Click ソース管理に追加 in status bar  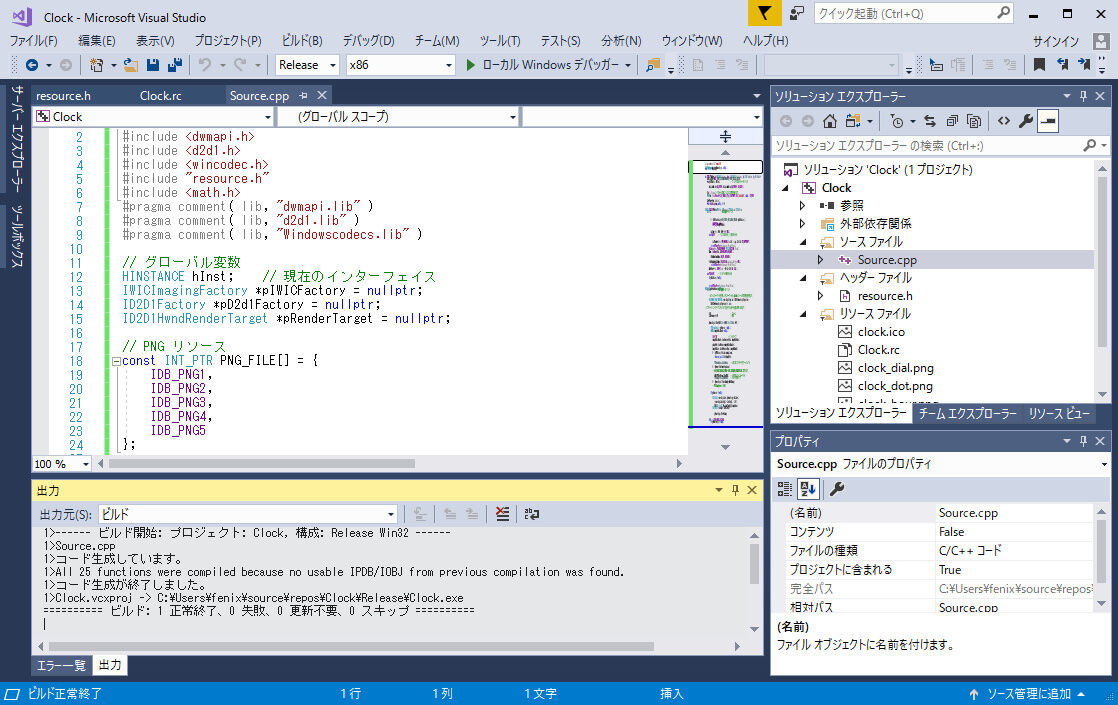click(x=1027, y=694)
